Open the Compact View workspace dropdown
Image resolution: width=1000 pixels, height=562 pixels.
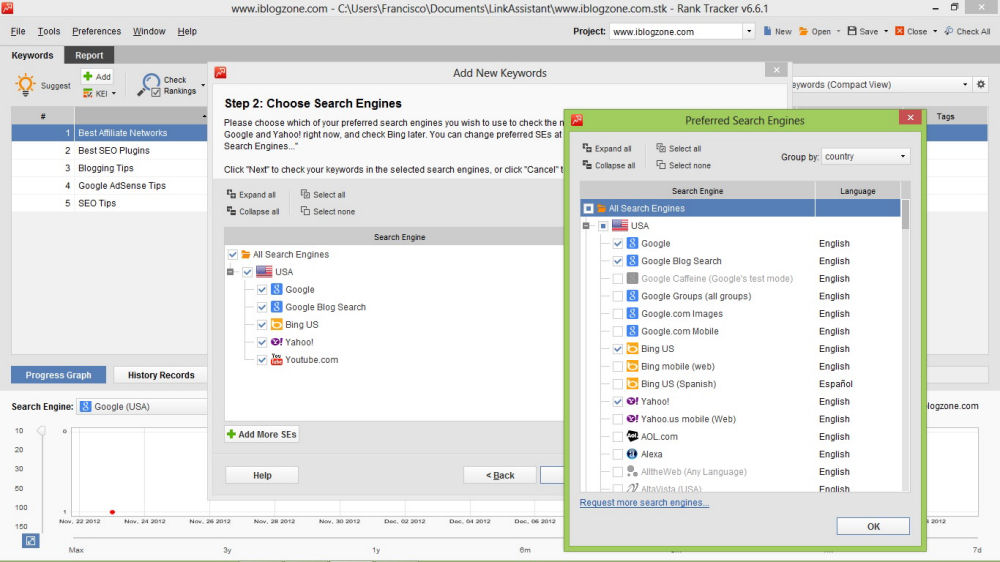pos(964,84)
